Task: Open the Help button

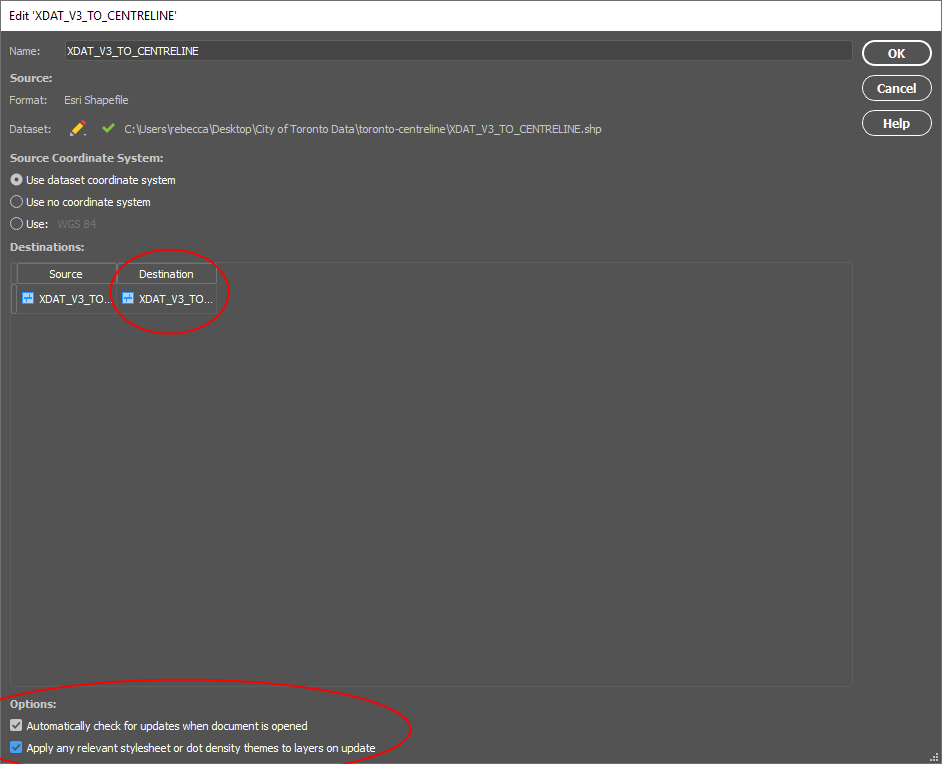Action: 896,124
